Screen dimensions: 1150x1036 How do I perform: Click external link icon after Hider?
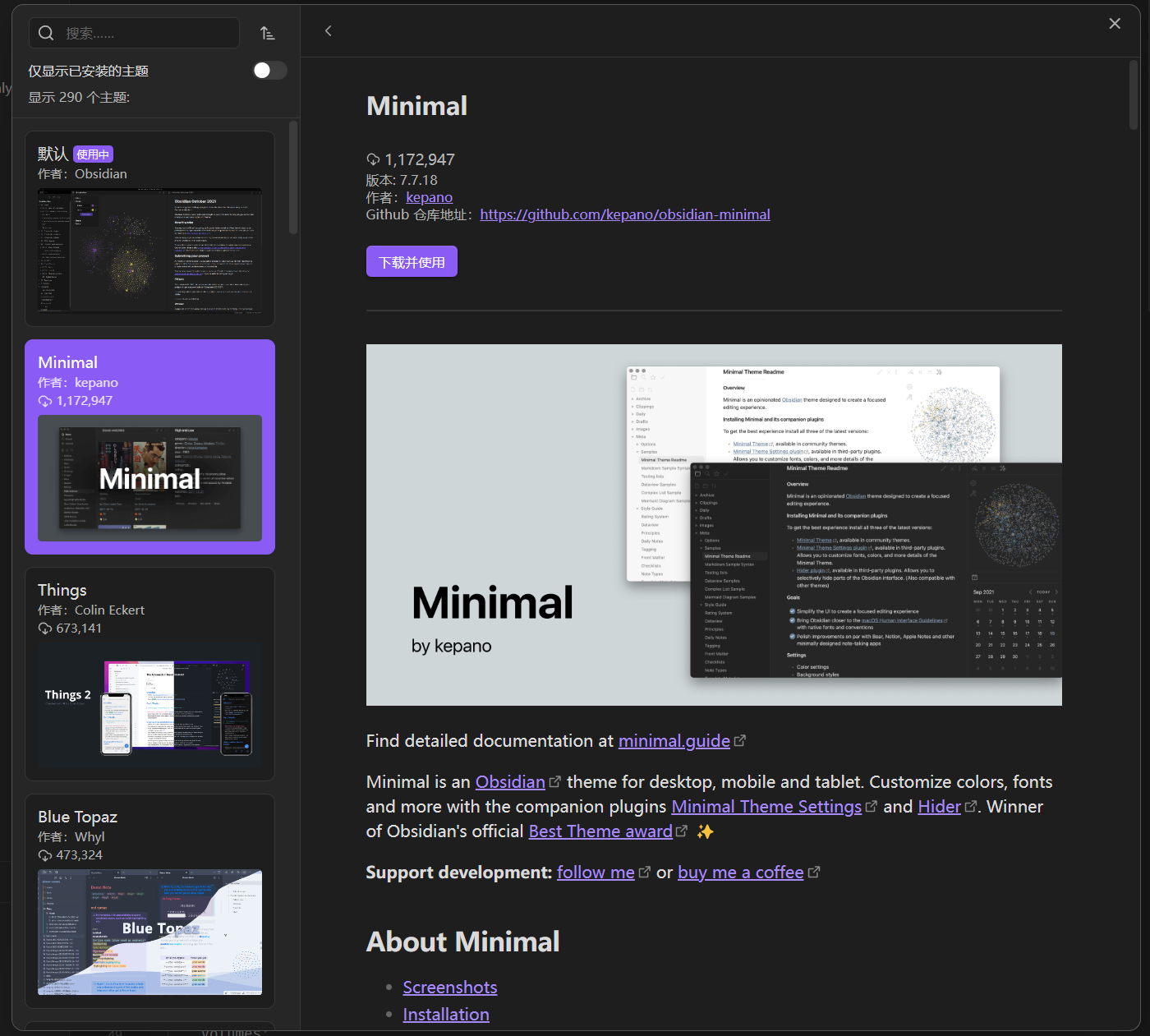click(971, 807)
